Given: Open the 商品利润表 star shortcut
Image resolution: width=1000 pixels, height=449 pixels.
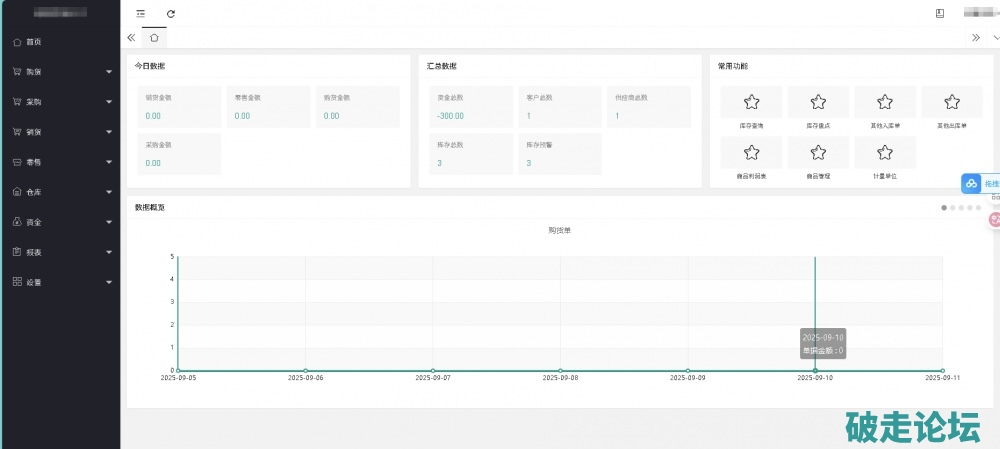Looking at the screenshot, I should pos(751,152).
